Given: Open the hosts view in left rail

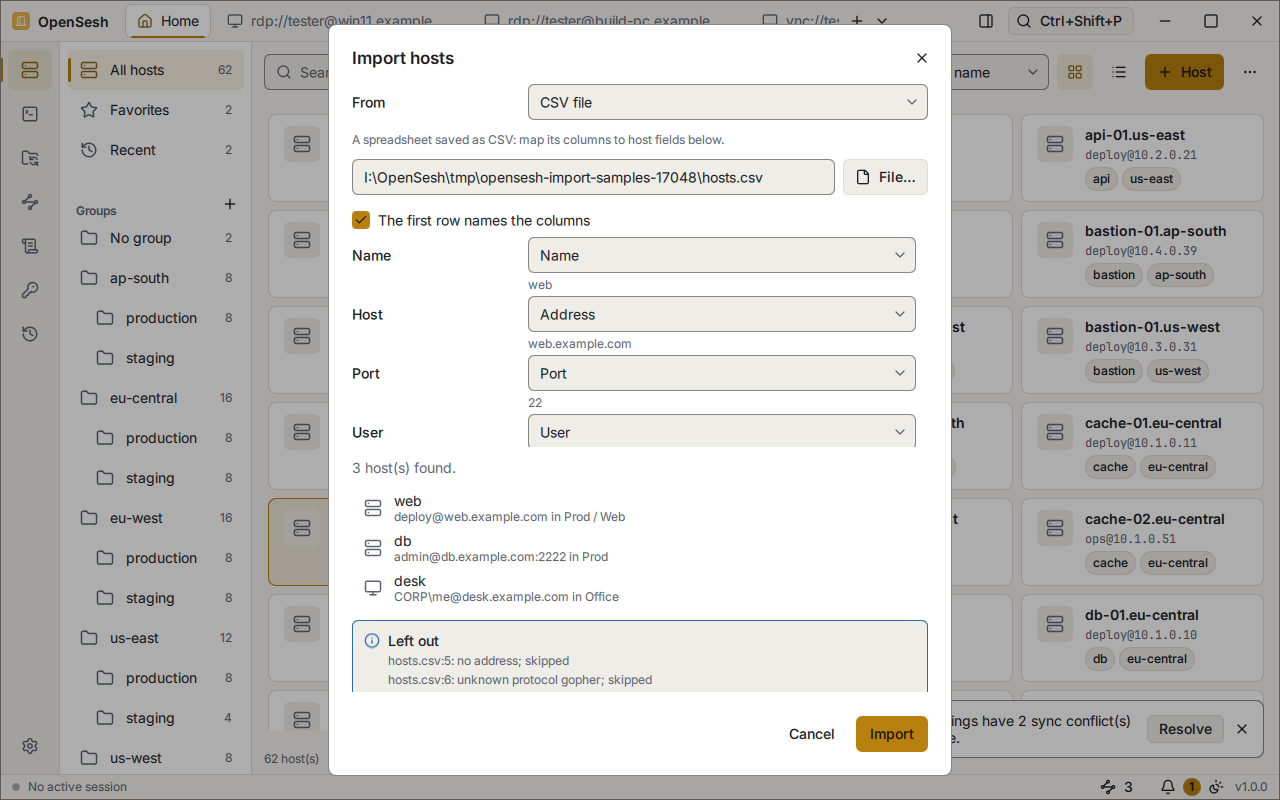Looking at the screenshot, I should (29, 70).
